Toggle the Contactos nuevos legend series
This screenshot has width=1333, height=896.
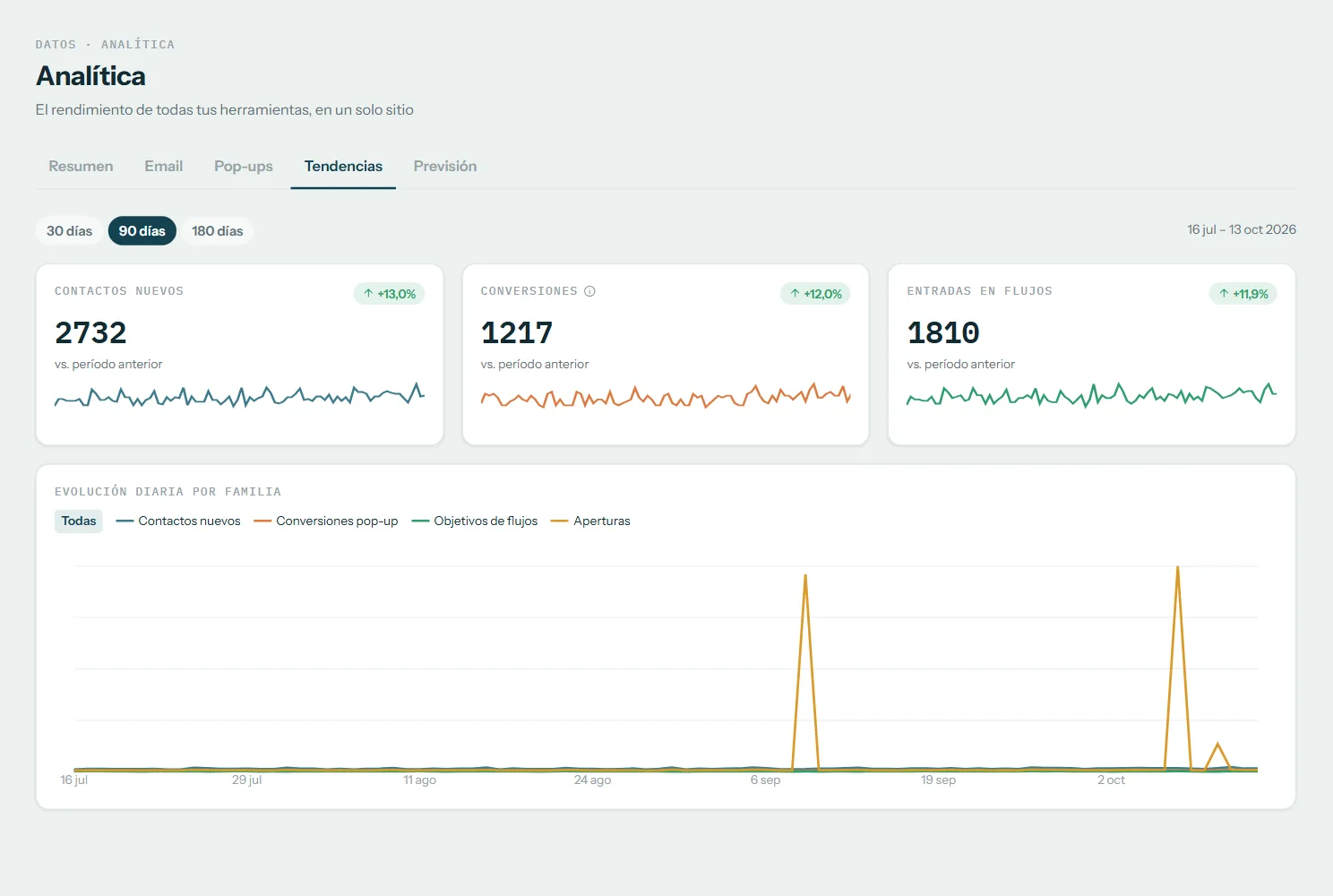click(178, 521)
